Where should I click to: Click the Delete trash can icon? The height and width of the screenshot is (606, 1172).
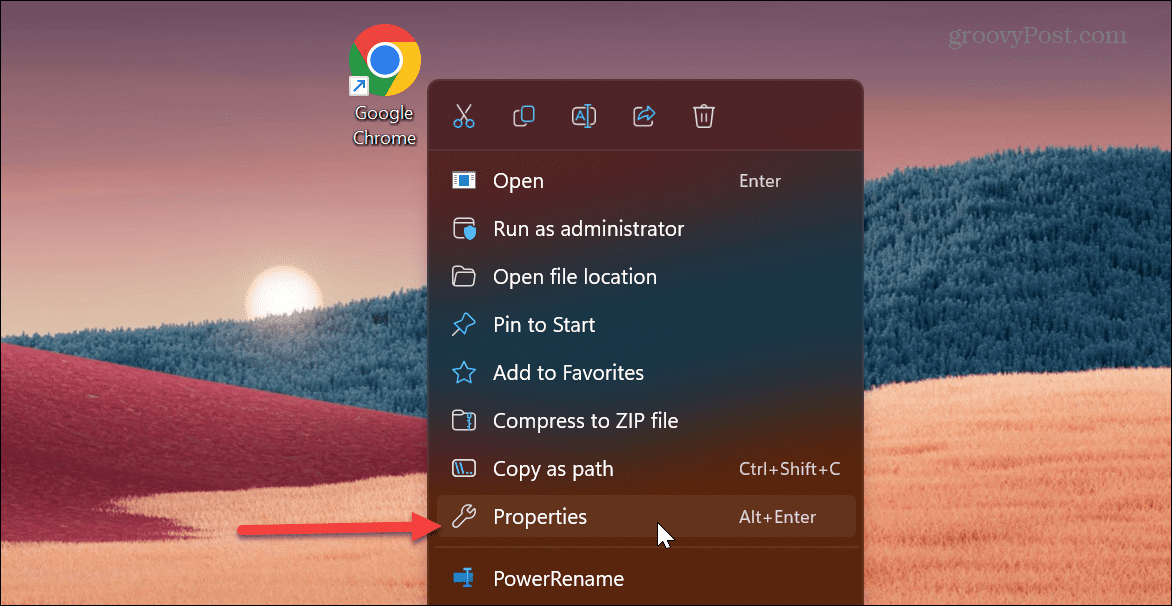pos(704,116)
